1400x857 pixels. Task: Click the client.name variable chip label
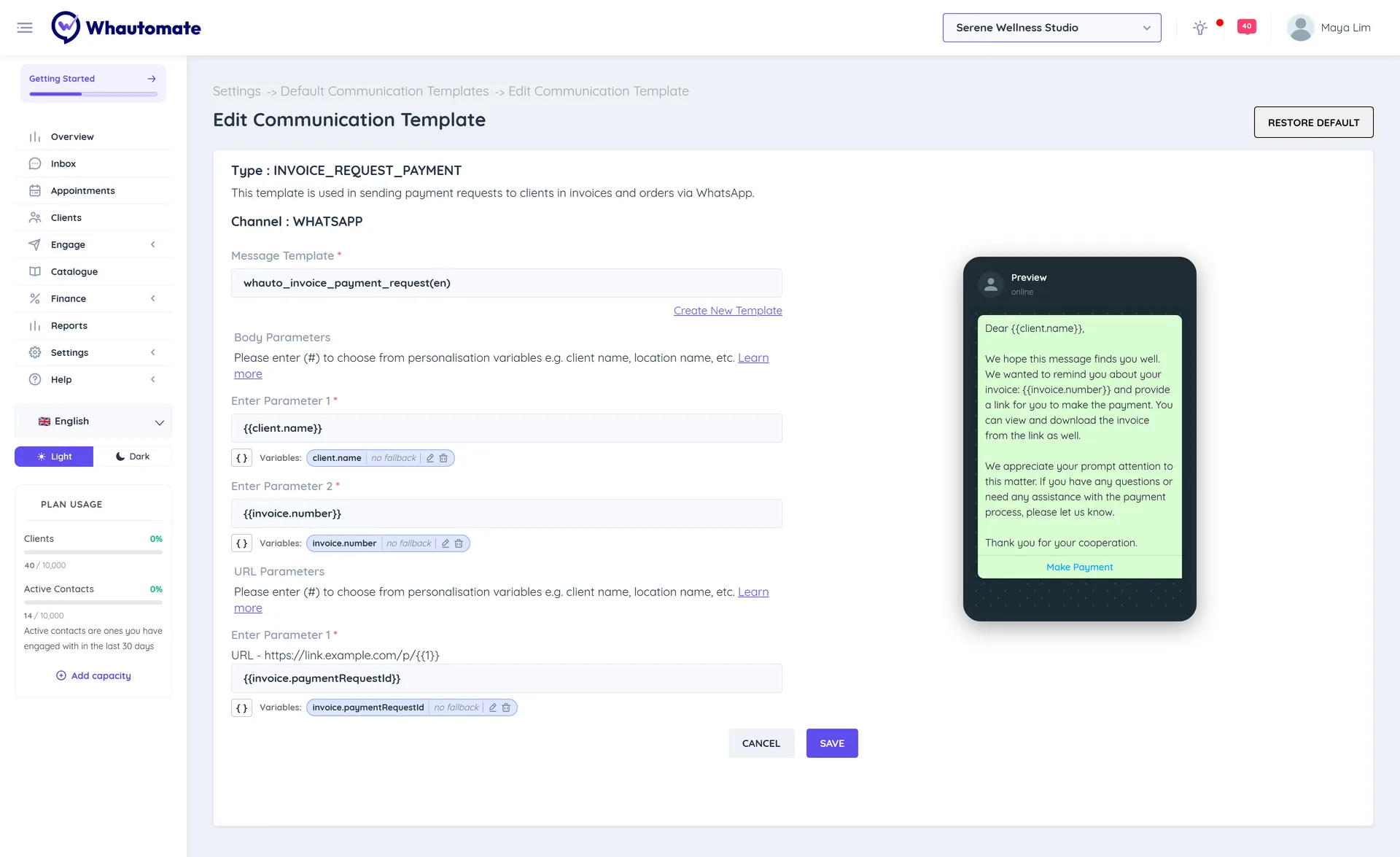pos(336,458)
